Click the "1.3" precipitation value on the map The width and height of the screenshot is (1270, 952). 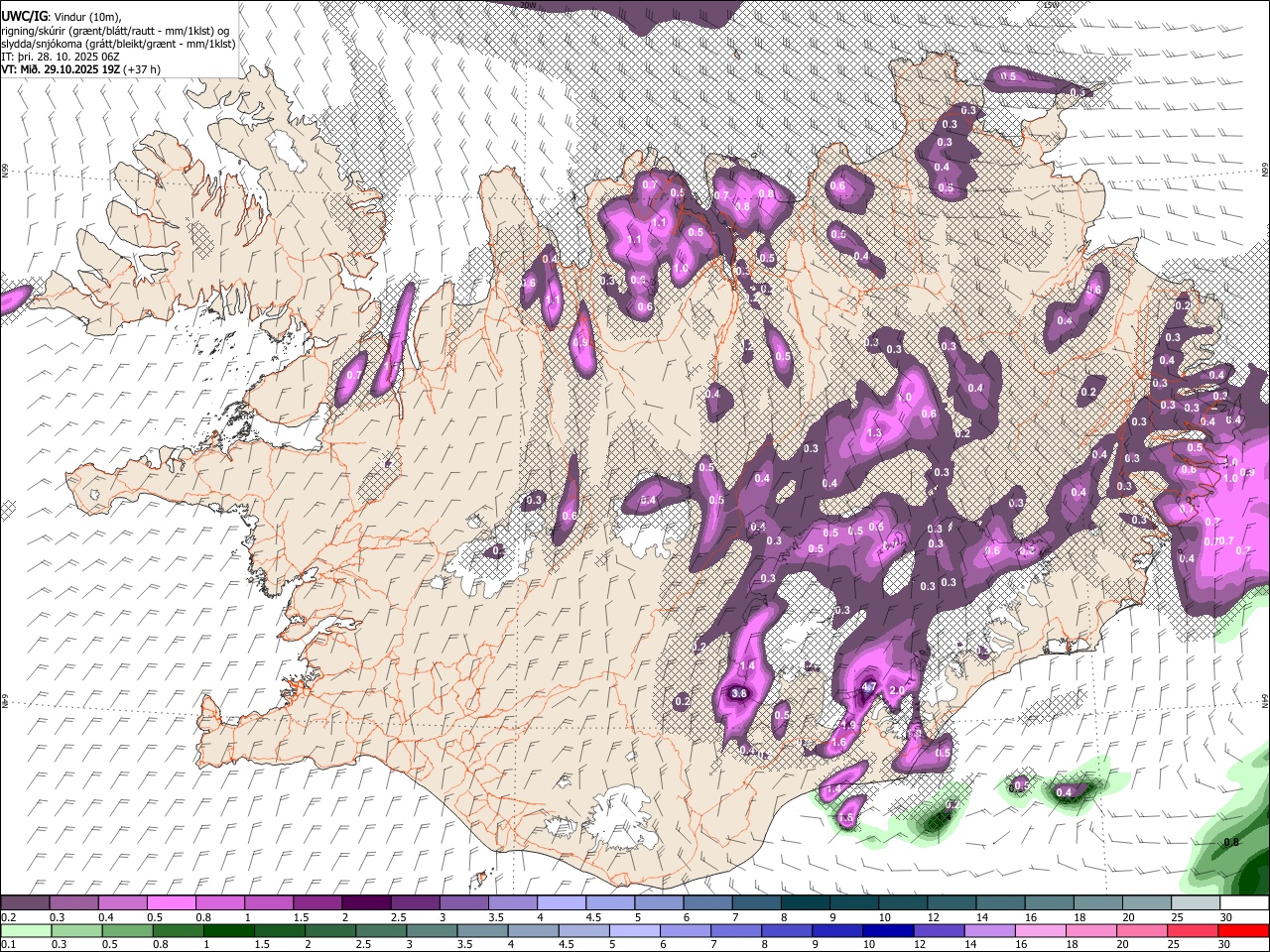point(874,433)
